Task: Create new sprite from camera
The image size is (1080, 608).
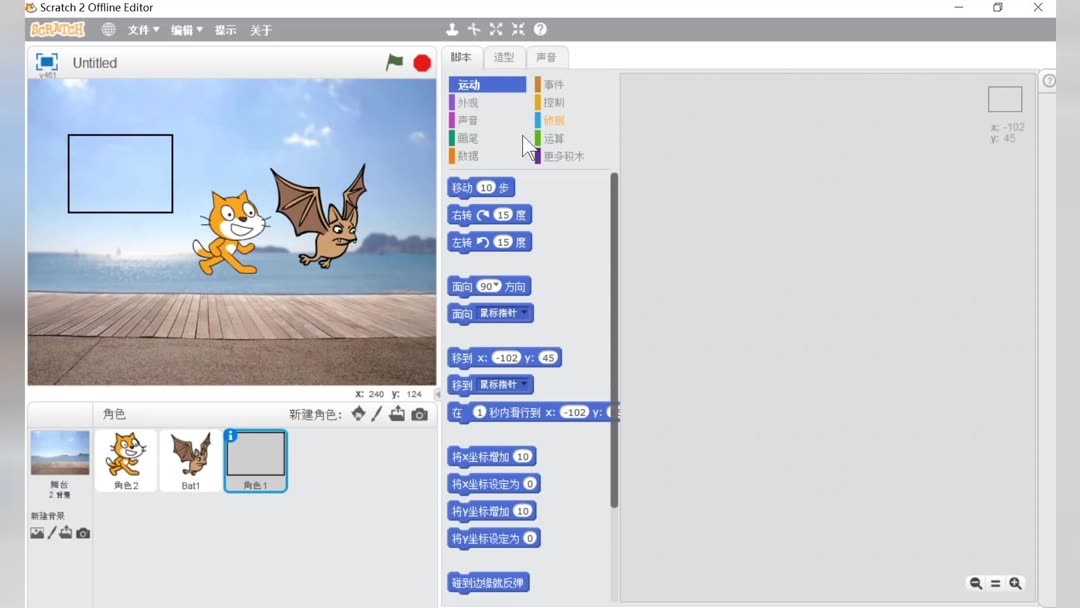Action: (420, 413)
